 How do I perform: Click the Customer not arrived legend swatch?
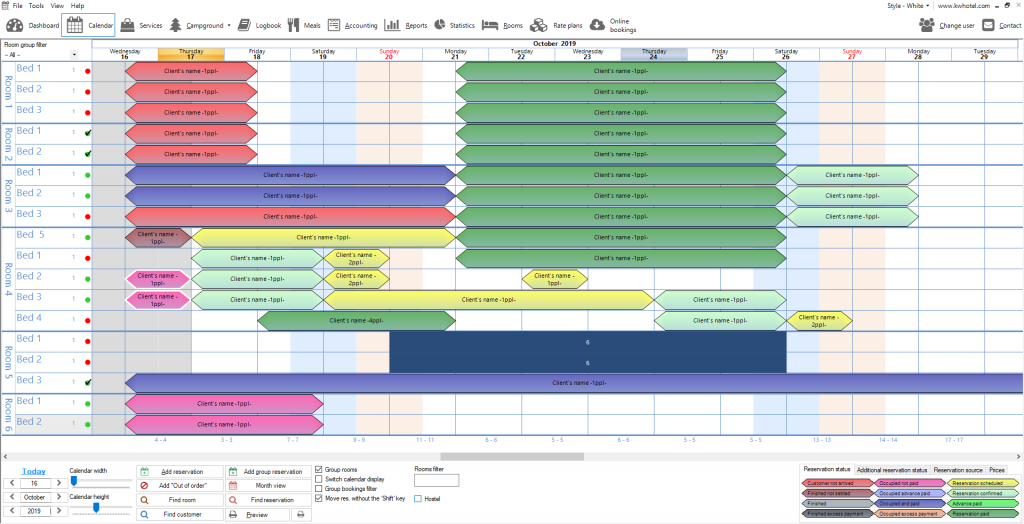point(837,483)
